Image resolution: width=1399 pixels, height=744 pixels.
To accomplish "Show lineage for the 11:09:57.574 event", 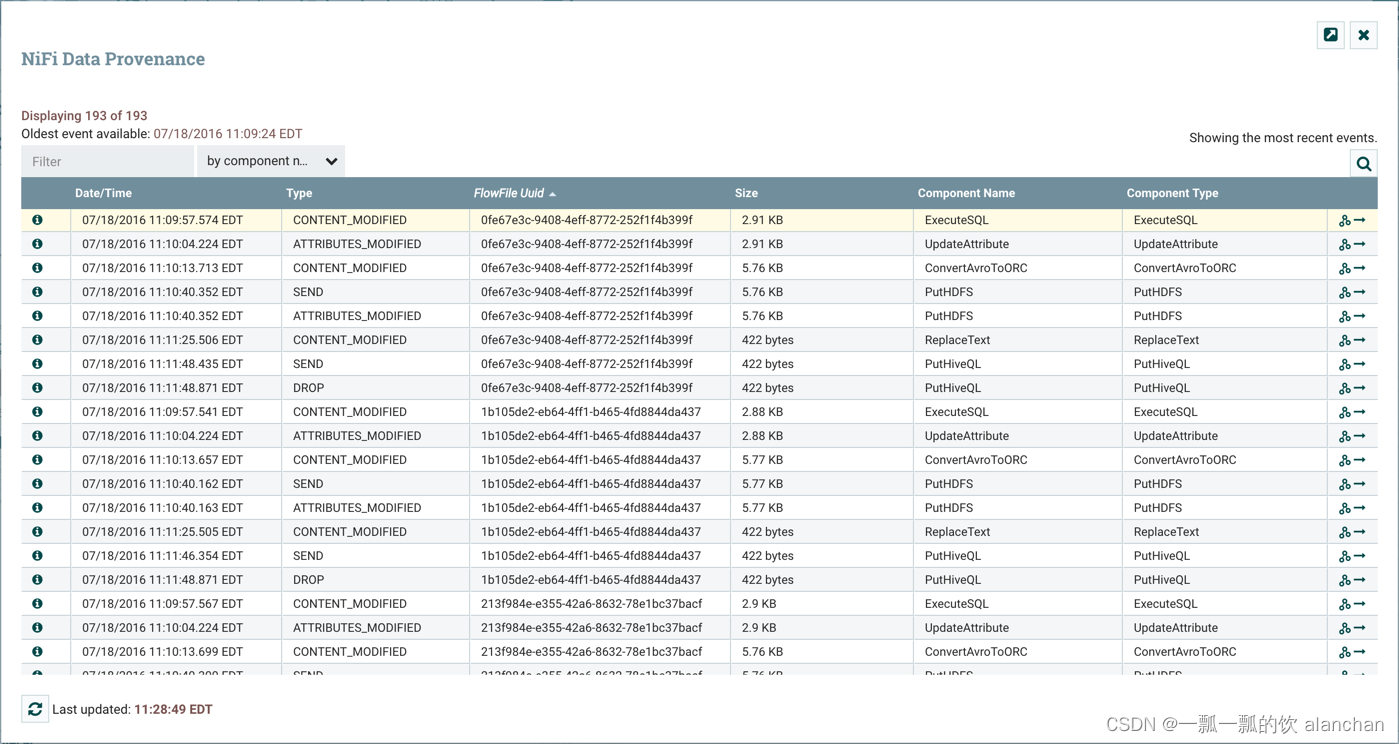I will pyautogui.click(x=1344, y=220).
